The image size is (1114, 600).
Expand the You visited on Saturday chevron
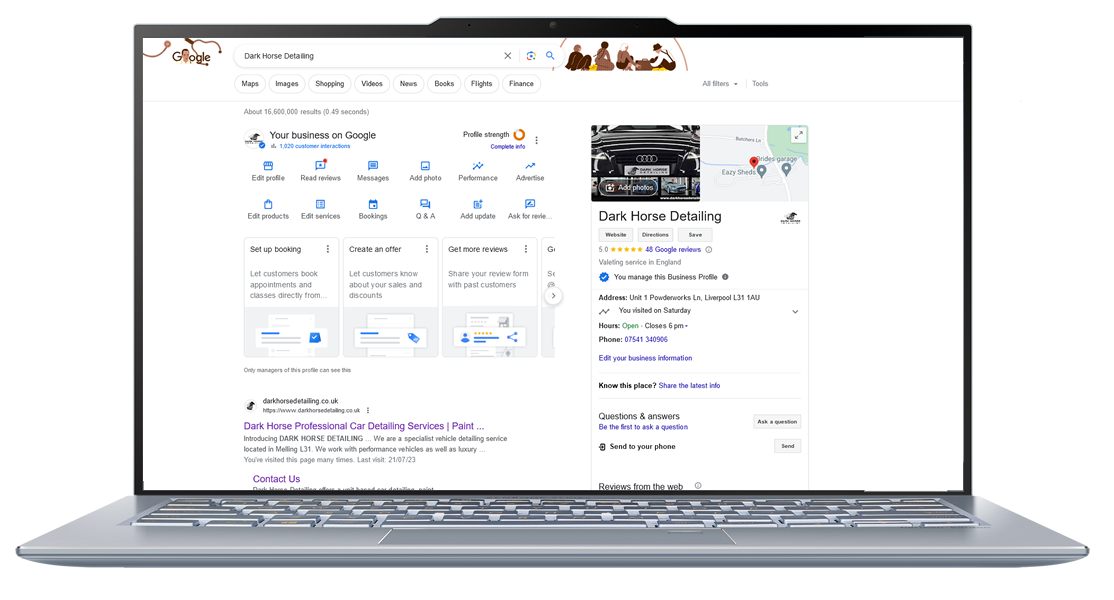tap(795, 312)
